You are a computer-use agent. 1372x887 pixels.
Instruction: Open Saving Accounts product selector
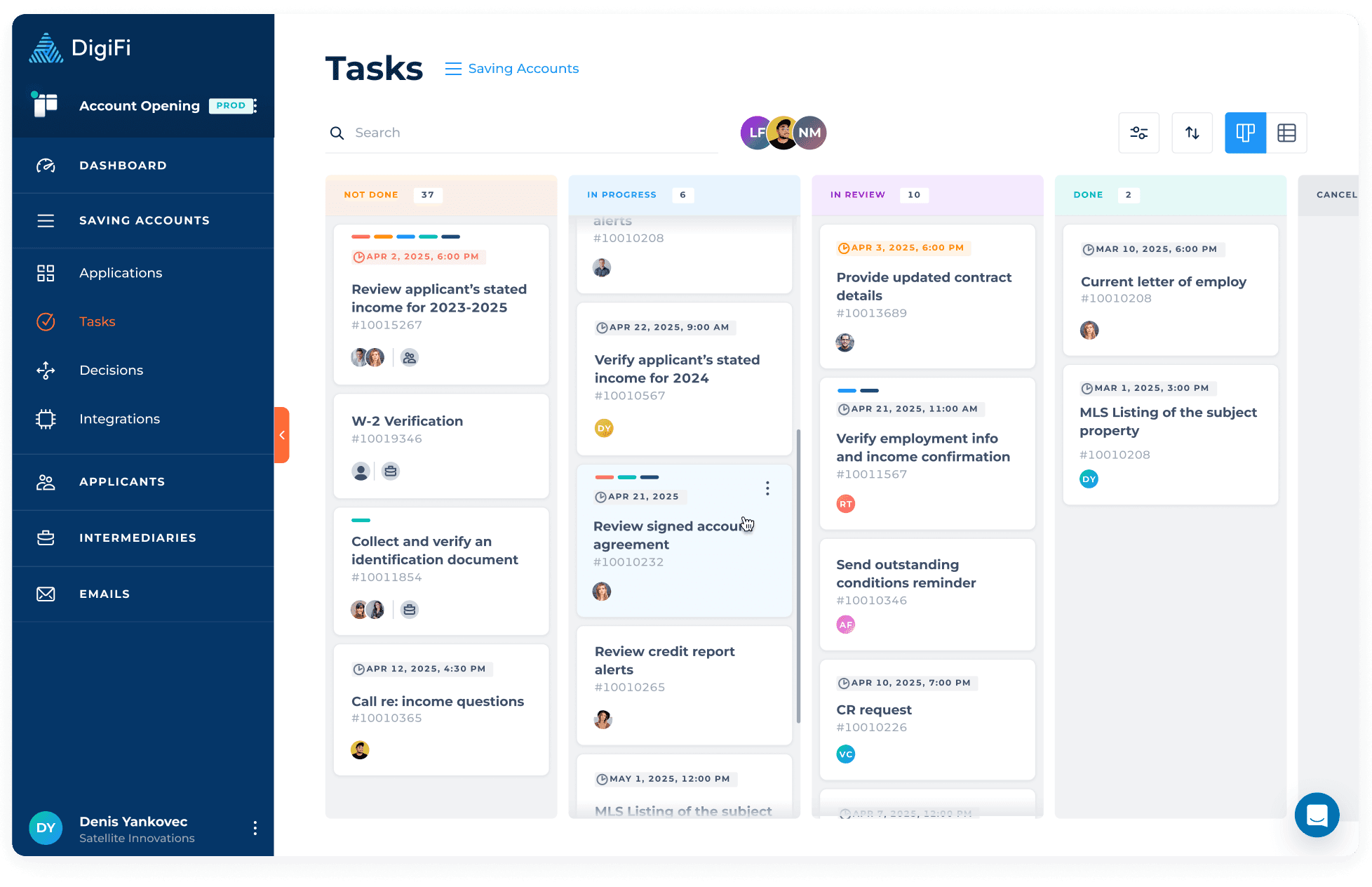(512, 69)
